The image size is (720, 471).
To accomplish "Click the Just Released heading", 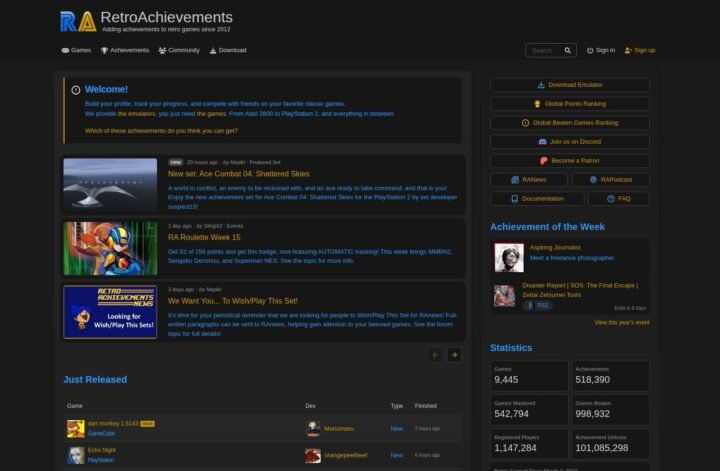I will [95, 380].
